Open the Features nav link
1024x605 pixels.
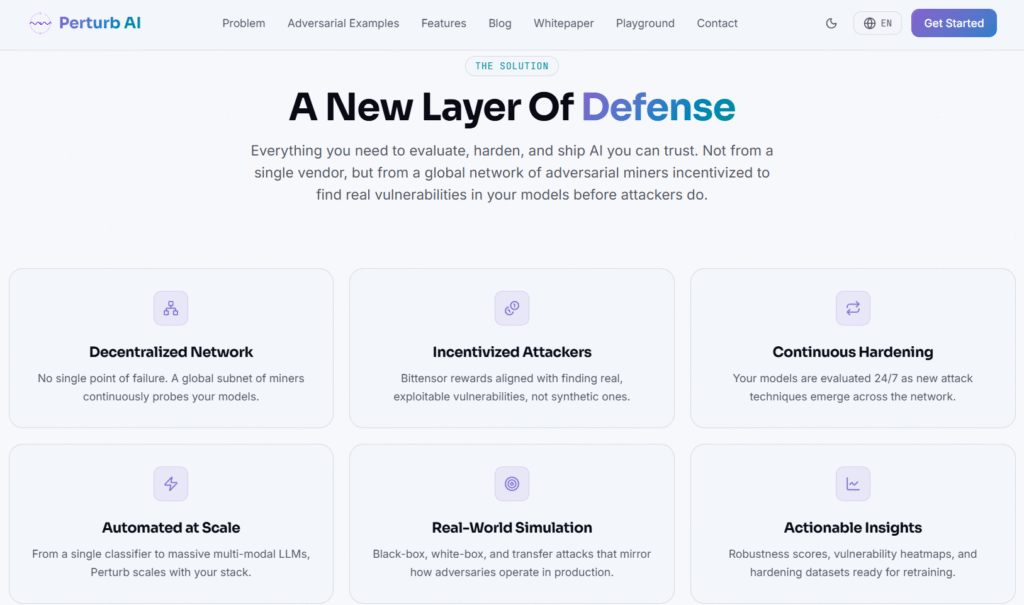coord(443,24)
